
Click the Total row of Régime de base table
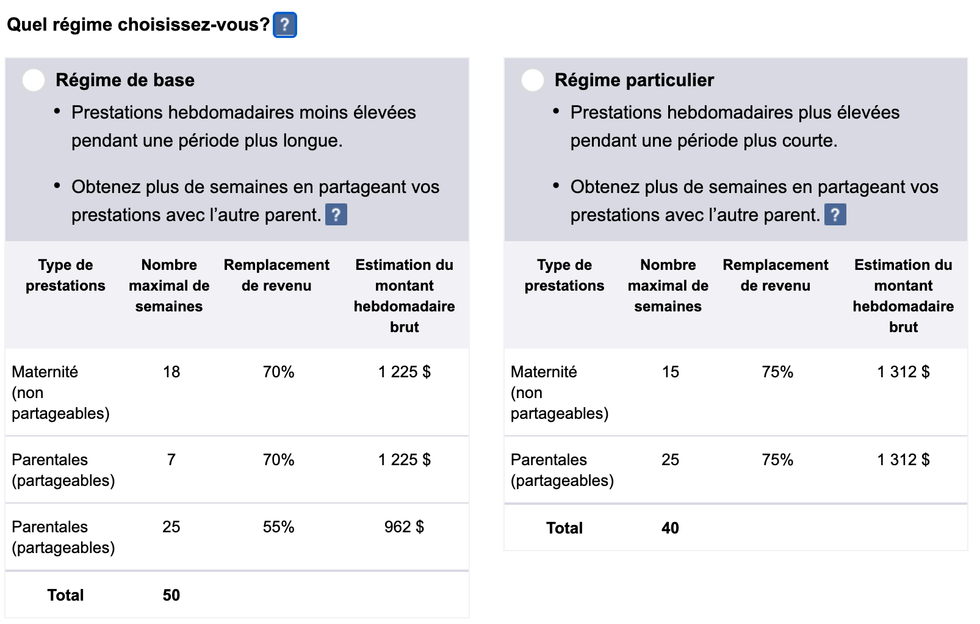tap(65, 594)
